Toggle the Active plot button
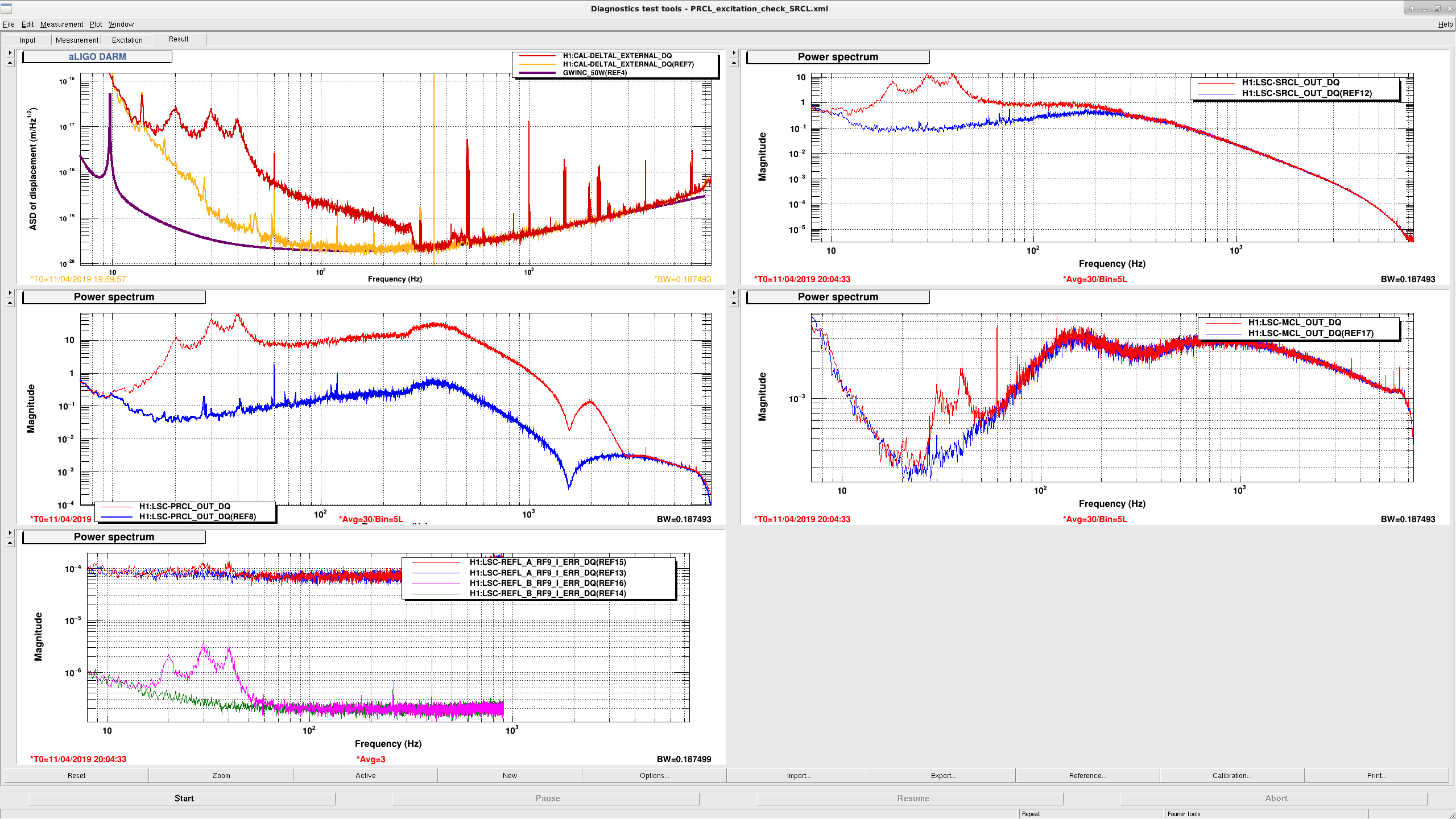This screenshot has width=1456, height=819. click(x=365, y=775)
